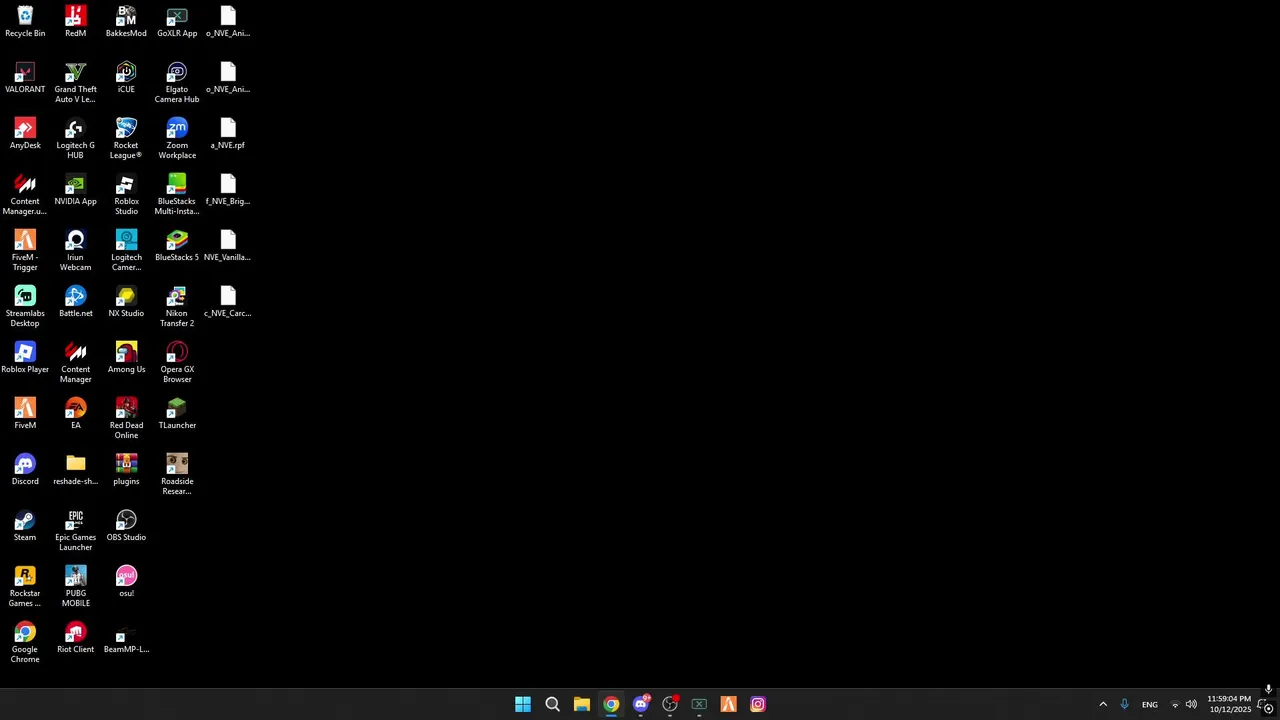Select the Rocket League desktop icon
Screen dimensions: 1280x720
coord(126,139)
